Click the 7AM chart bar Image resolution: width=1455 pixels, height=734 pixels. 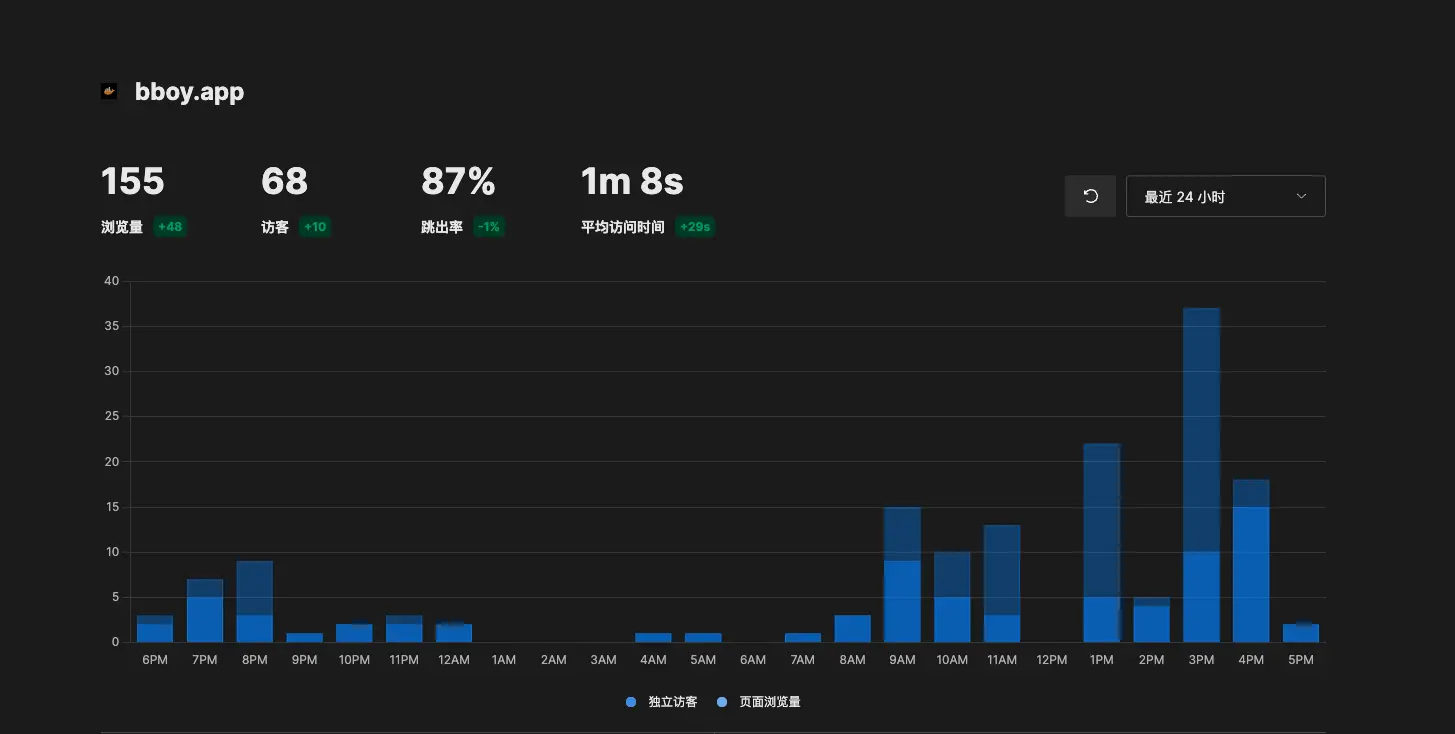(802, 637)
